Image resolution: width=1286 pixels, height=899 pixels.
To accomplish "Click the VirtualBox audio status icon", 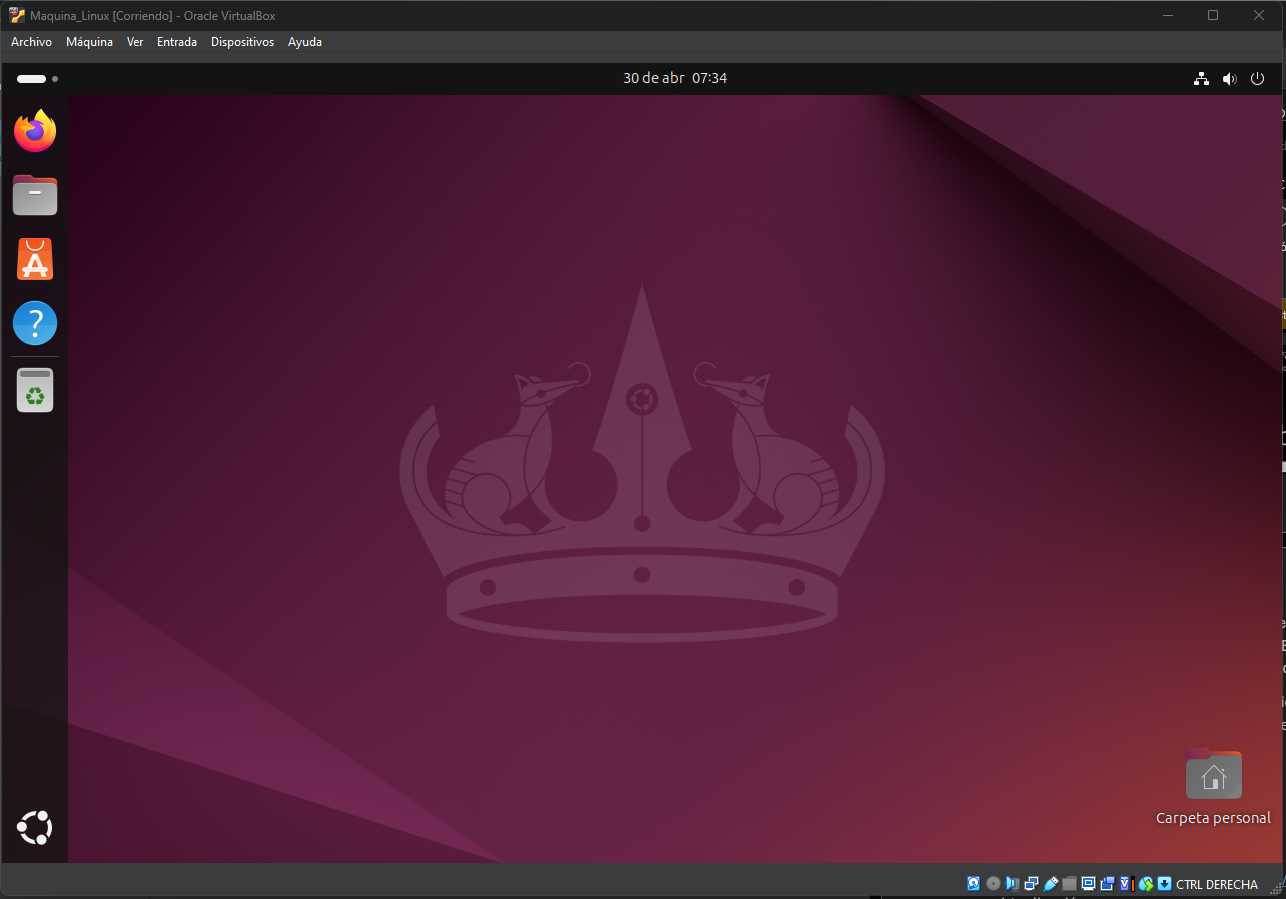I will 1012,884.
